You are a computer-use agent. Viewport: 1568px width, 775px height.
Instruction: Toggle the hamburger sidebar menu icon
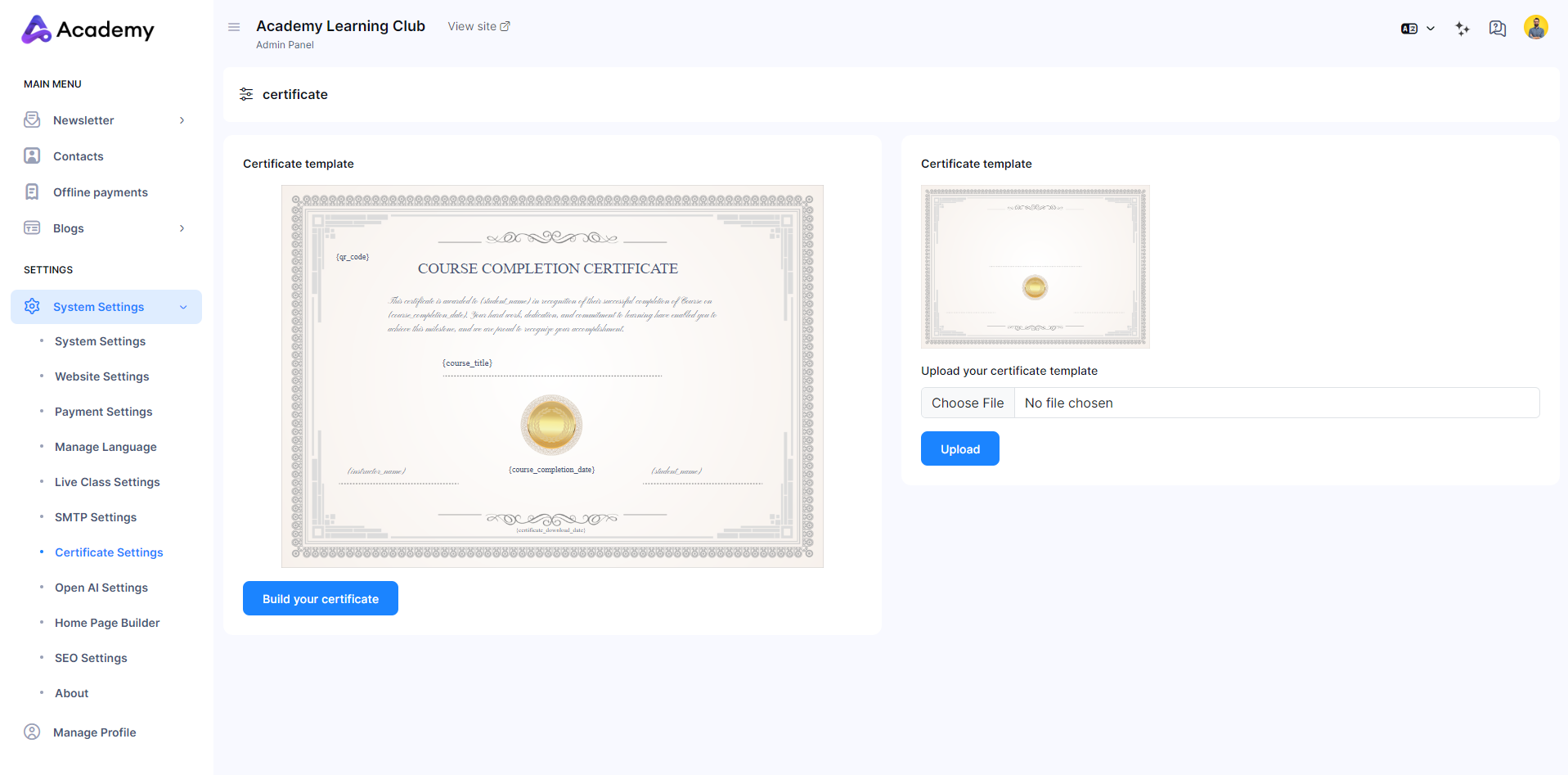click(x=234, y=27)
